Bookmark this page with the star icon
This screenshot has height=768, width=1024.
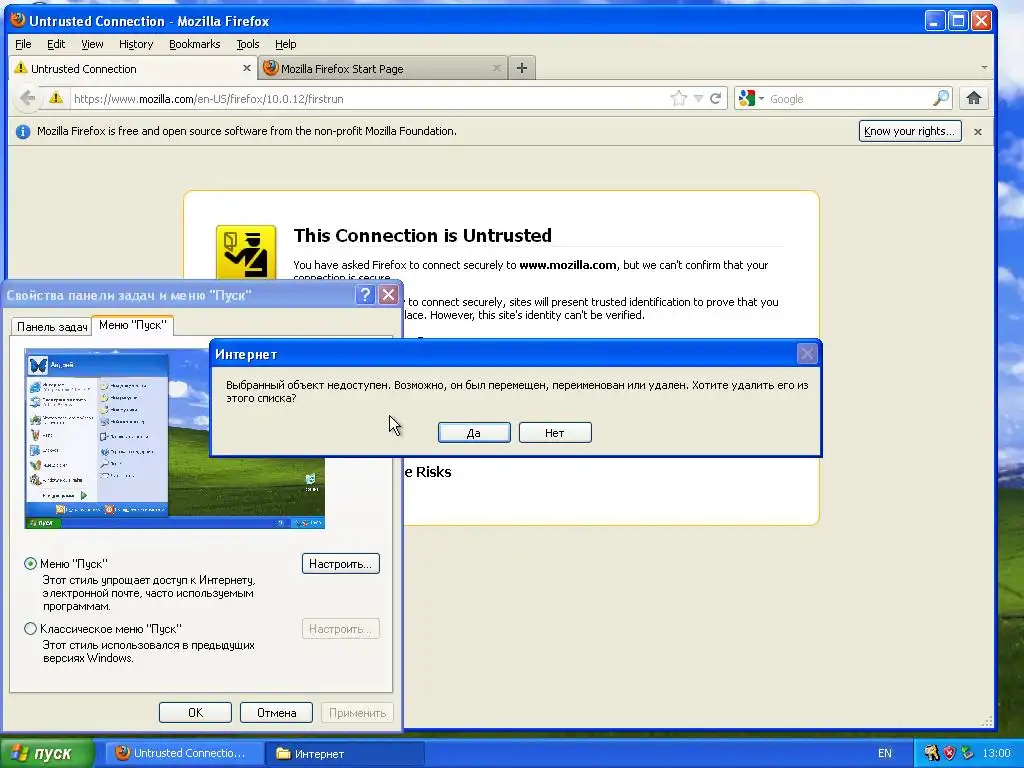[x=679, y=99]
